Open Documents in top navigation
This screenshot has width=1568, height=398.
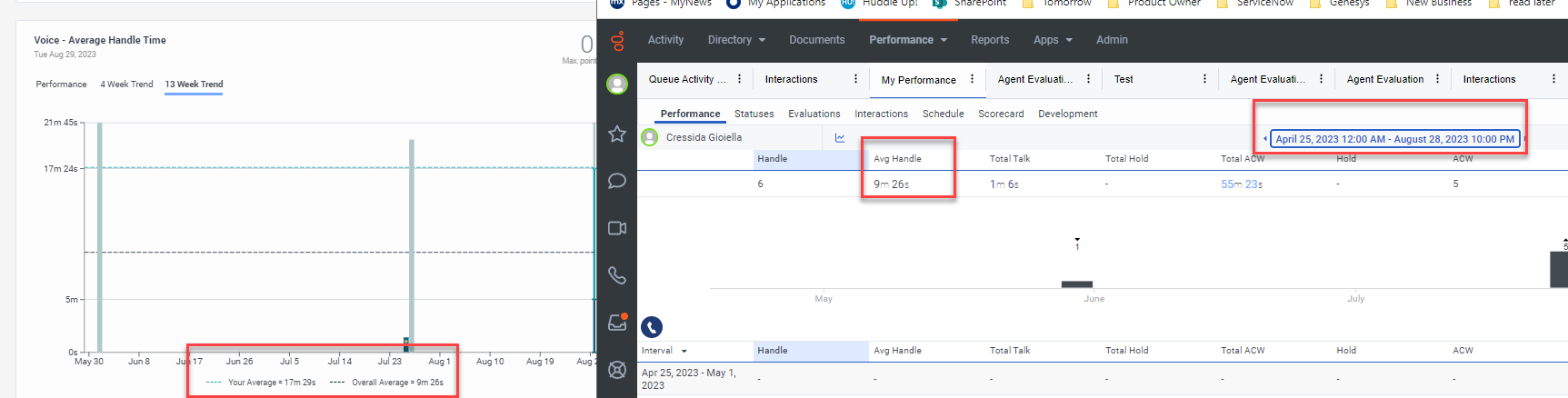pyautogui.click(x=816, y=40)
